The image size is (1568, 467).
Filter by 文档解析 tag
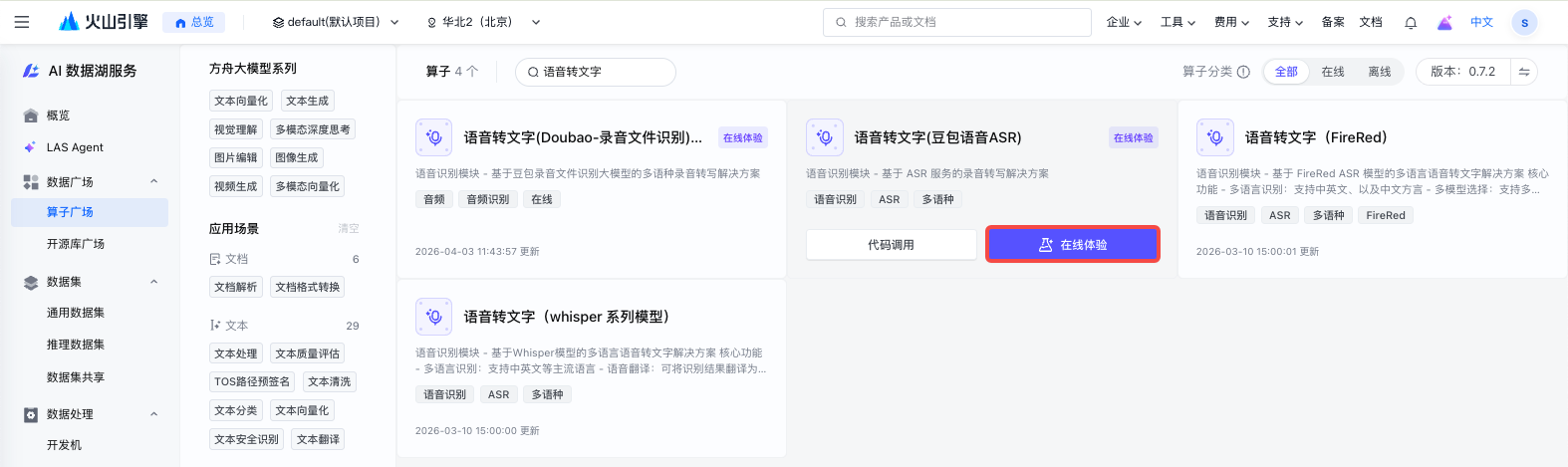click(235, 287)
